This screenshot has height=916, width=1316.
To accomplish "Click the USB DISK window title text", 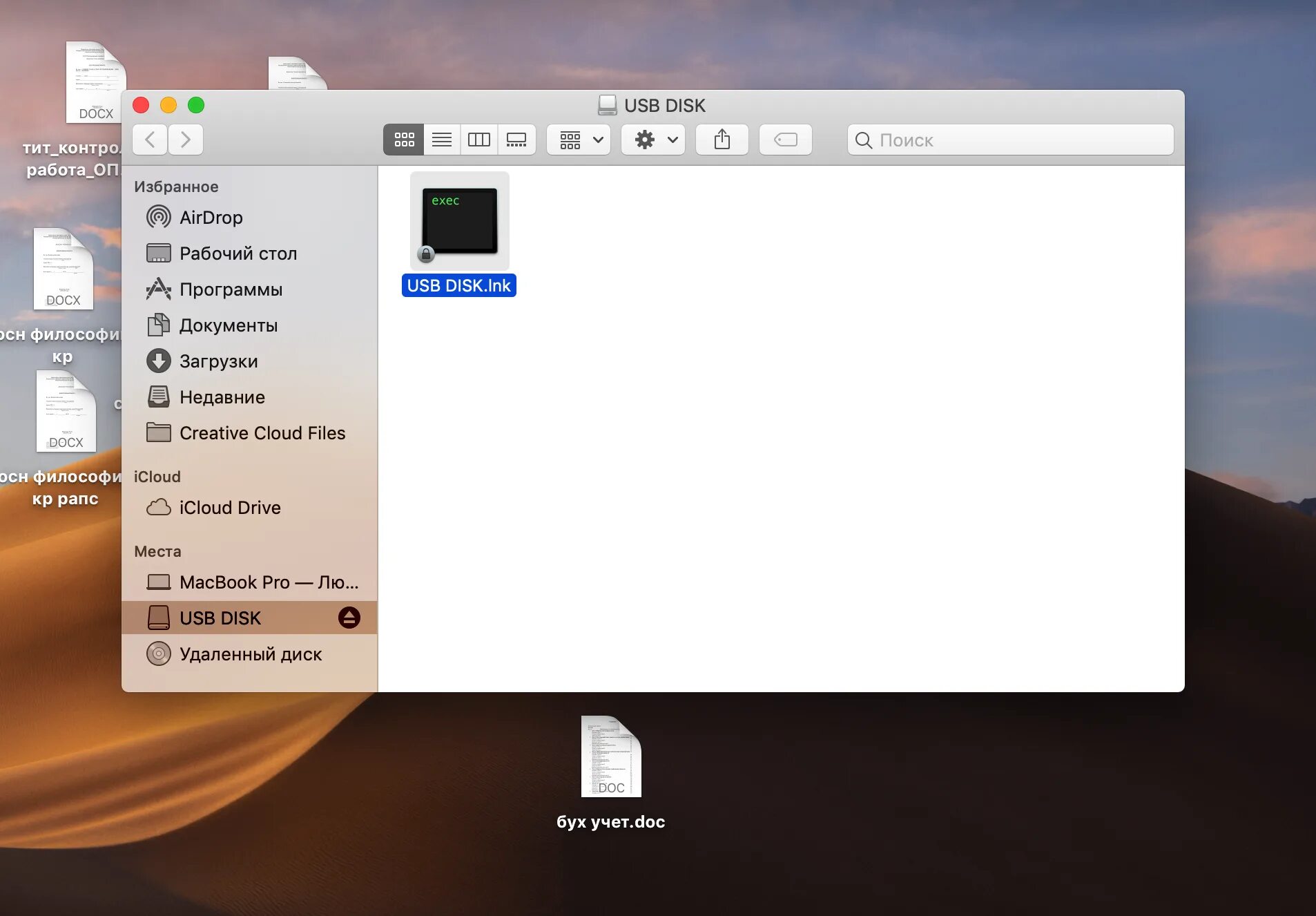I will 665,106.
